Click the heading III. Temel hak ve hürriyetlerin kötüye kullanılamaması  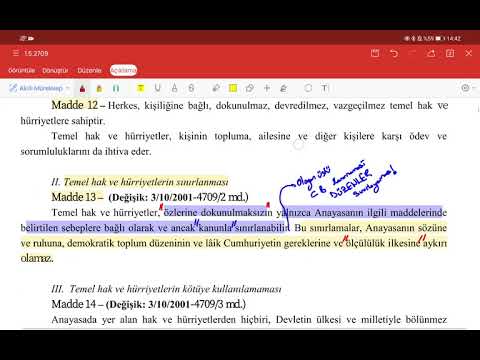[x=166, y=289]
